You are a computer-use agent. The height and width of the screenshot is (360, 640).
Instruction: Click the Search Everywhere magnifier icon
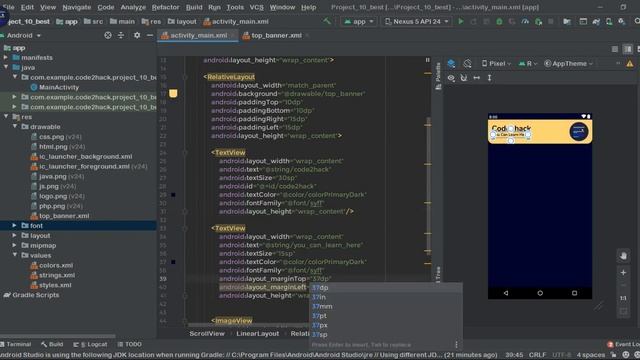636,21
